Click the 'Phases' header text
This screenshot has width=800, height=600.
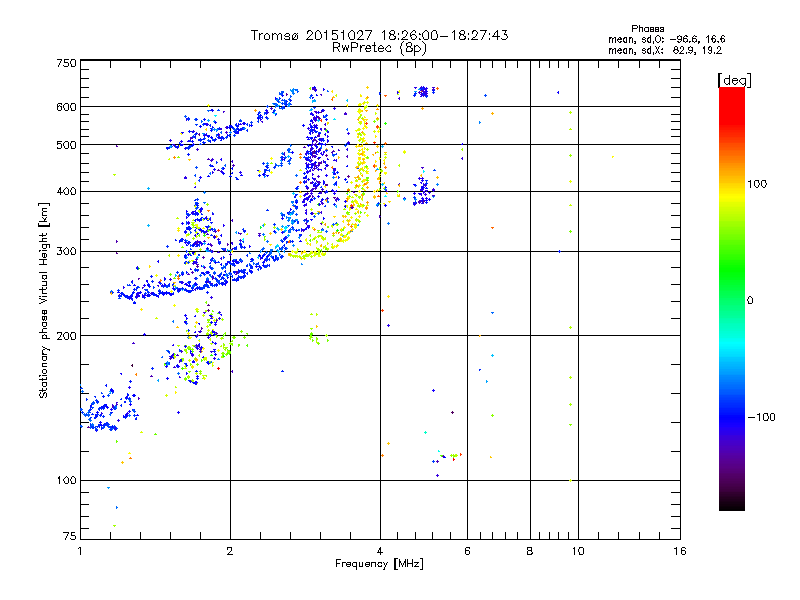point(647,29)
